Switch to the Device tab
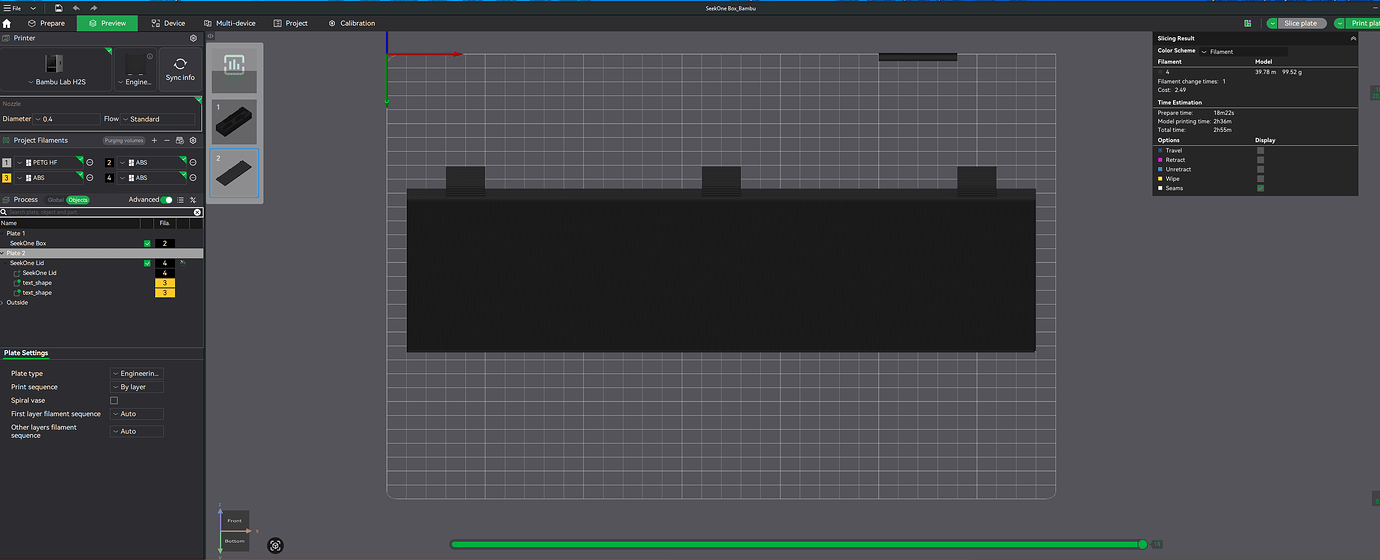The image size is (1380, 560). point(168,23)
